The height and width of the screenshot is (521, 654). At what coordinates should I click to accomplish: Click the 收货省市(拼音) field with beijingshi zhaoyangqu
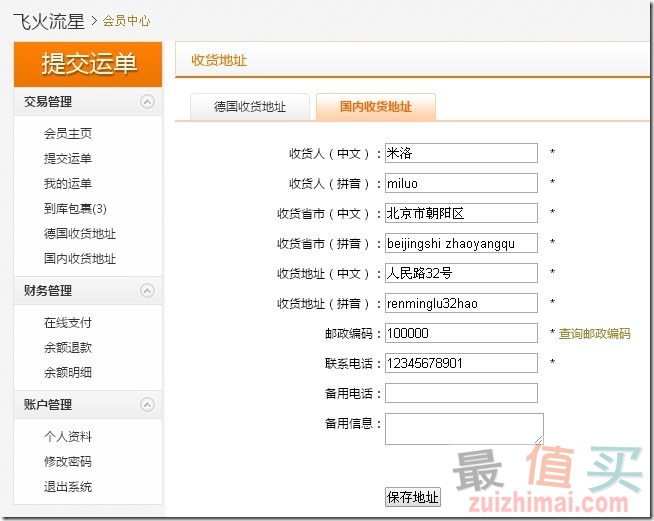[461, 243]
